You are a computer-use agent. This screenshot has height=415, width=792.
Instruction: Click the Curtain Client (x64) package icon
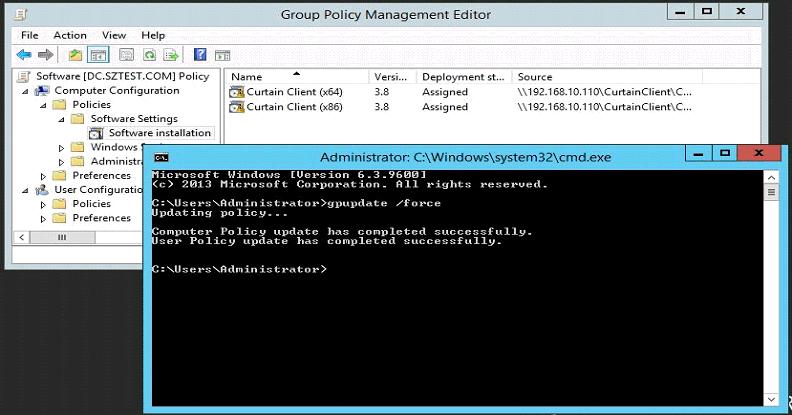coord(237,92)
